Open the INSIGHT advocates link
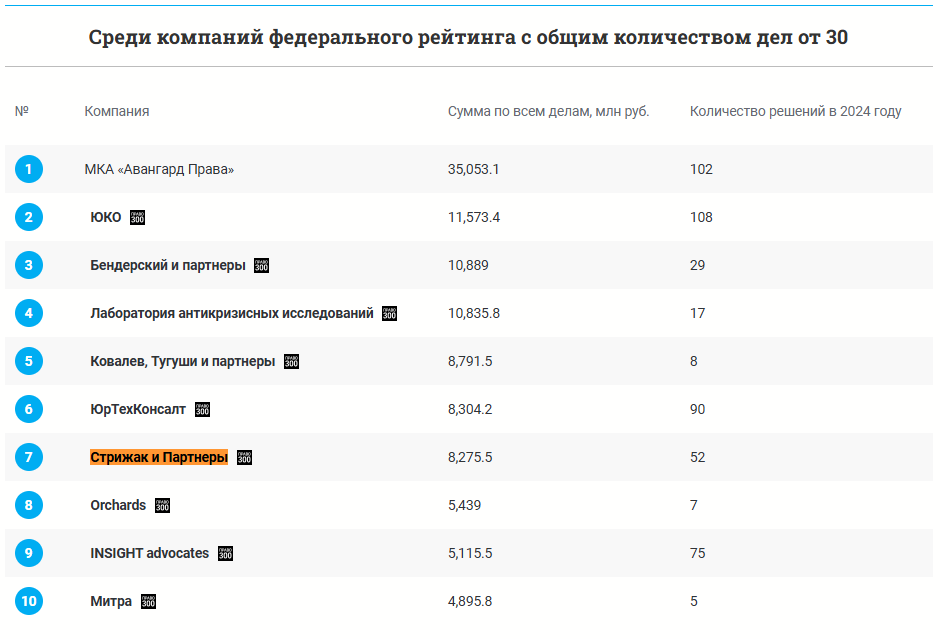The image size is (940, 639). pos(149,553)
